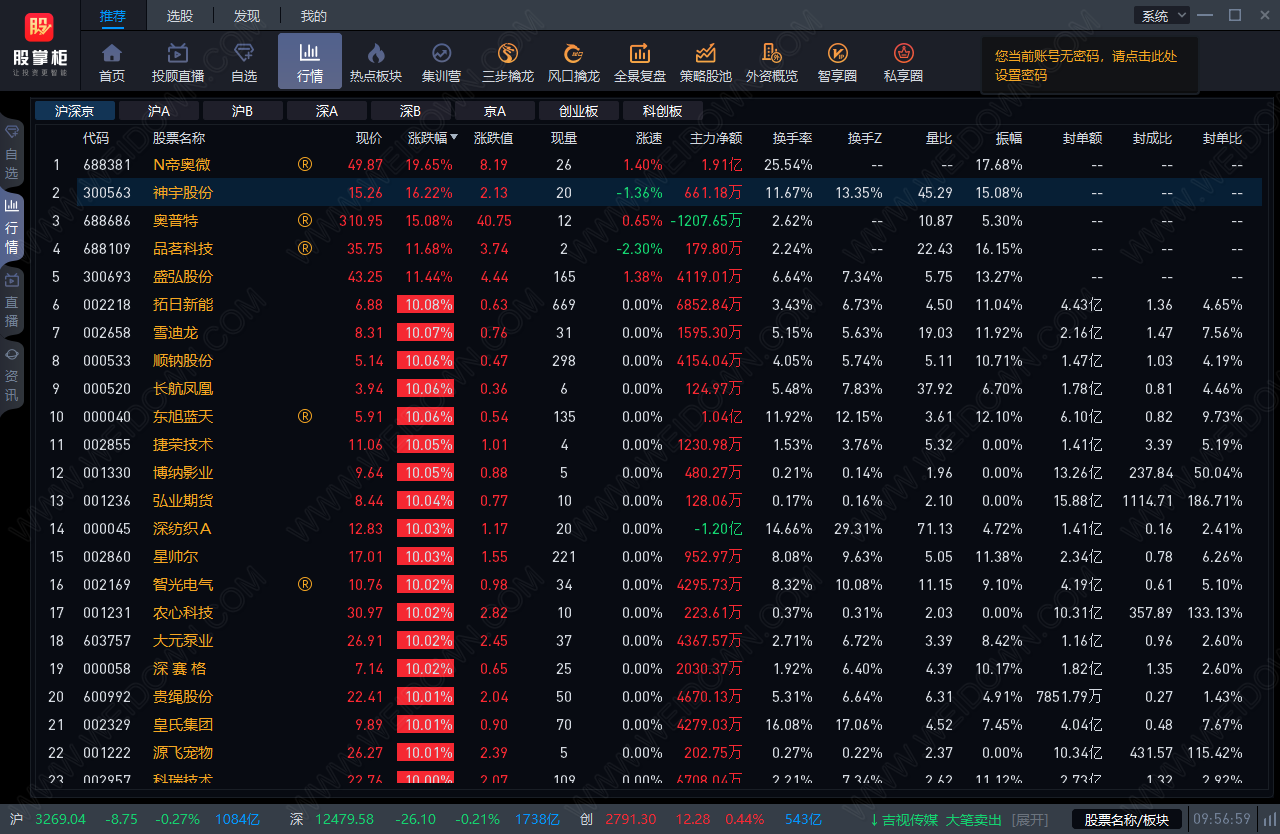This screenshot has height=834, width=1280.
Task: Open the 资讯 tab in the left sidebar
Action: [x=11, y=374]
